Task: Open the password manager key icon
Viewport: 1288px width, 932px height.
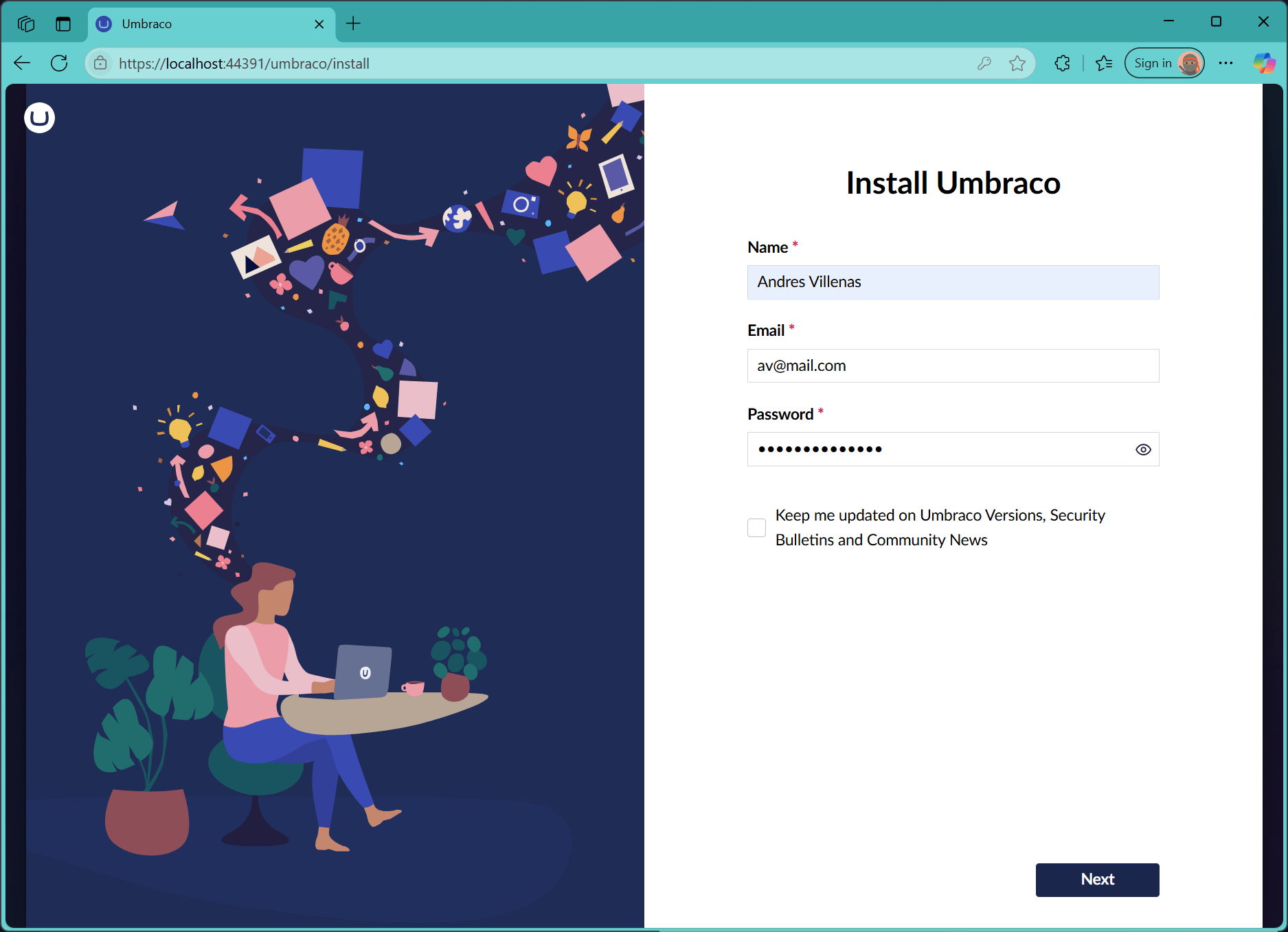Action: click(x=984, y=63)
